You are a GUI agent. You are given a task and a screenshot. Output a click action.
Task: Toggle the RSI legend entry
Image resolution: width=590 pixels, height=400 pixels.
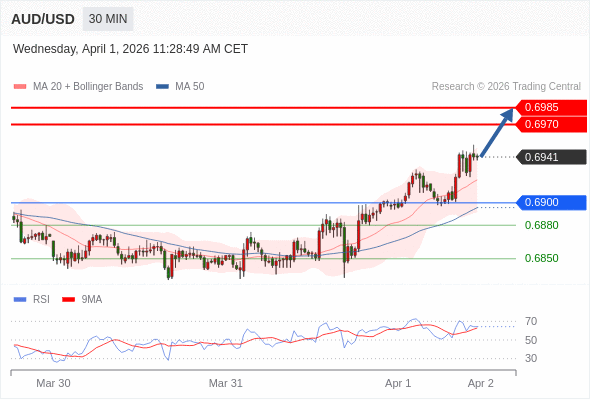(x=32, y=300)
